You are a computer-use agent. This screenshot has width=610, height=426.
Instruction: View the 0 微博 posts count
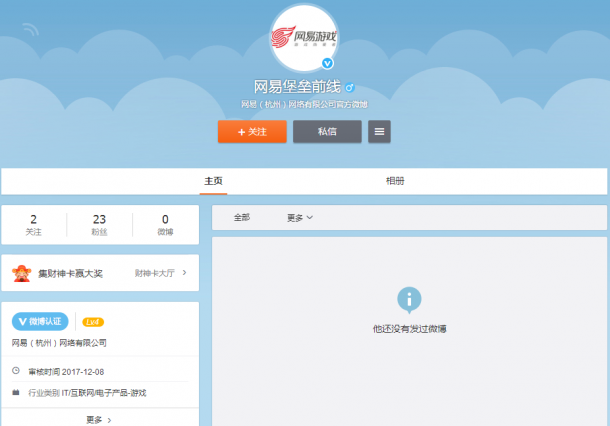point(165,224)
